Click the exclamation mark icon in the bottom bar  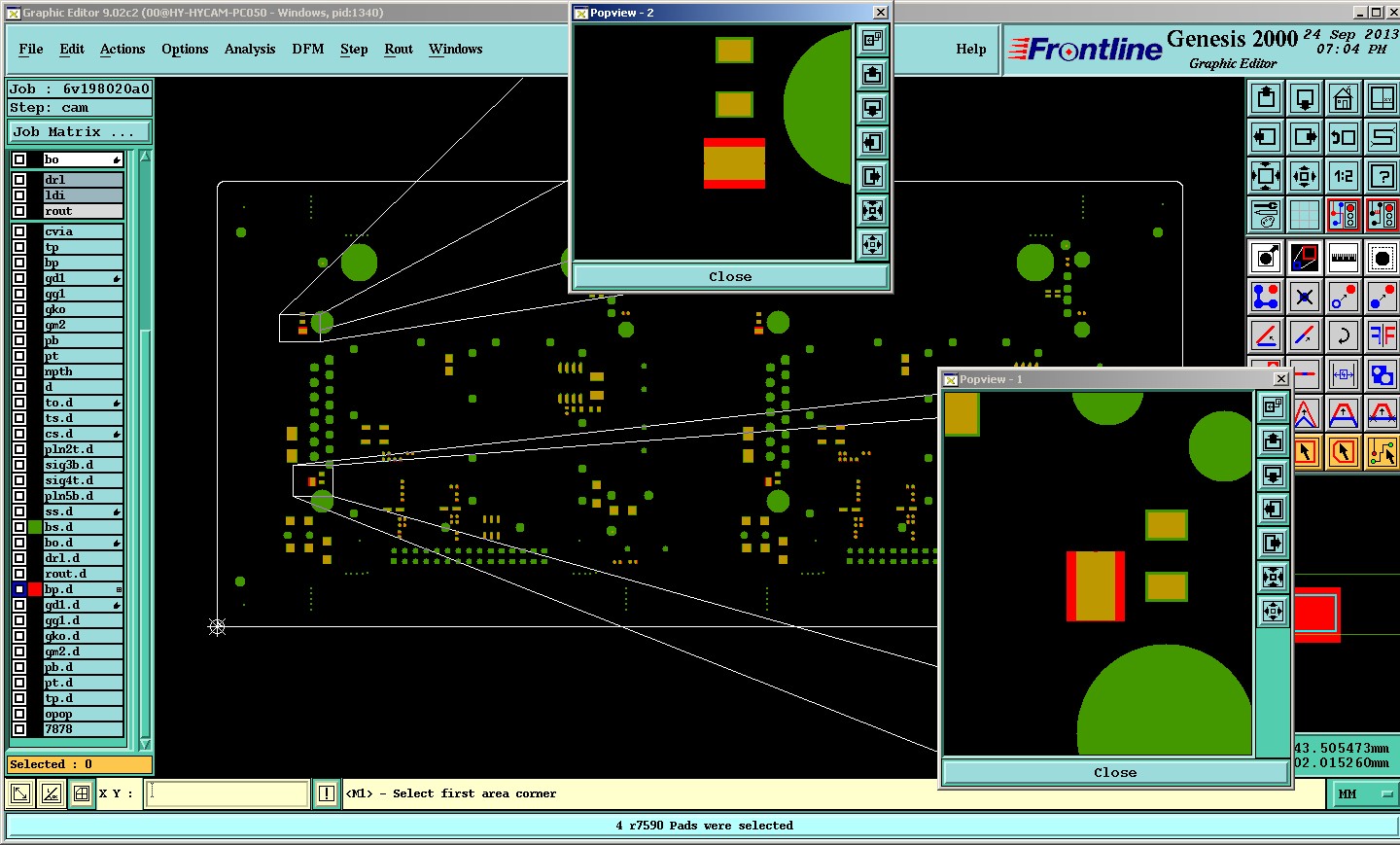(x=327, y=793)
